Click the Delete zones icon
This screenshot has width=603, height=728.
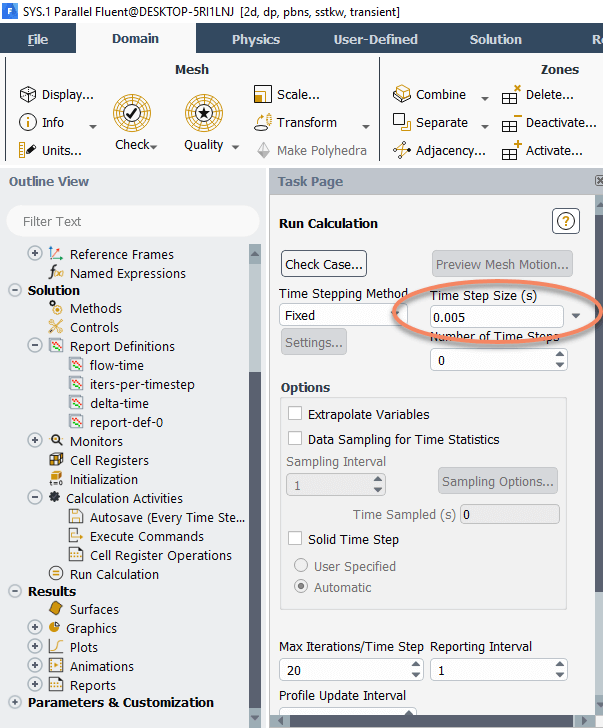tap(511, 95)
